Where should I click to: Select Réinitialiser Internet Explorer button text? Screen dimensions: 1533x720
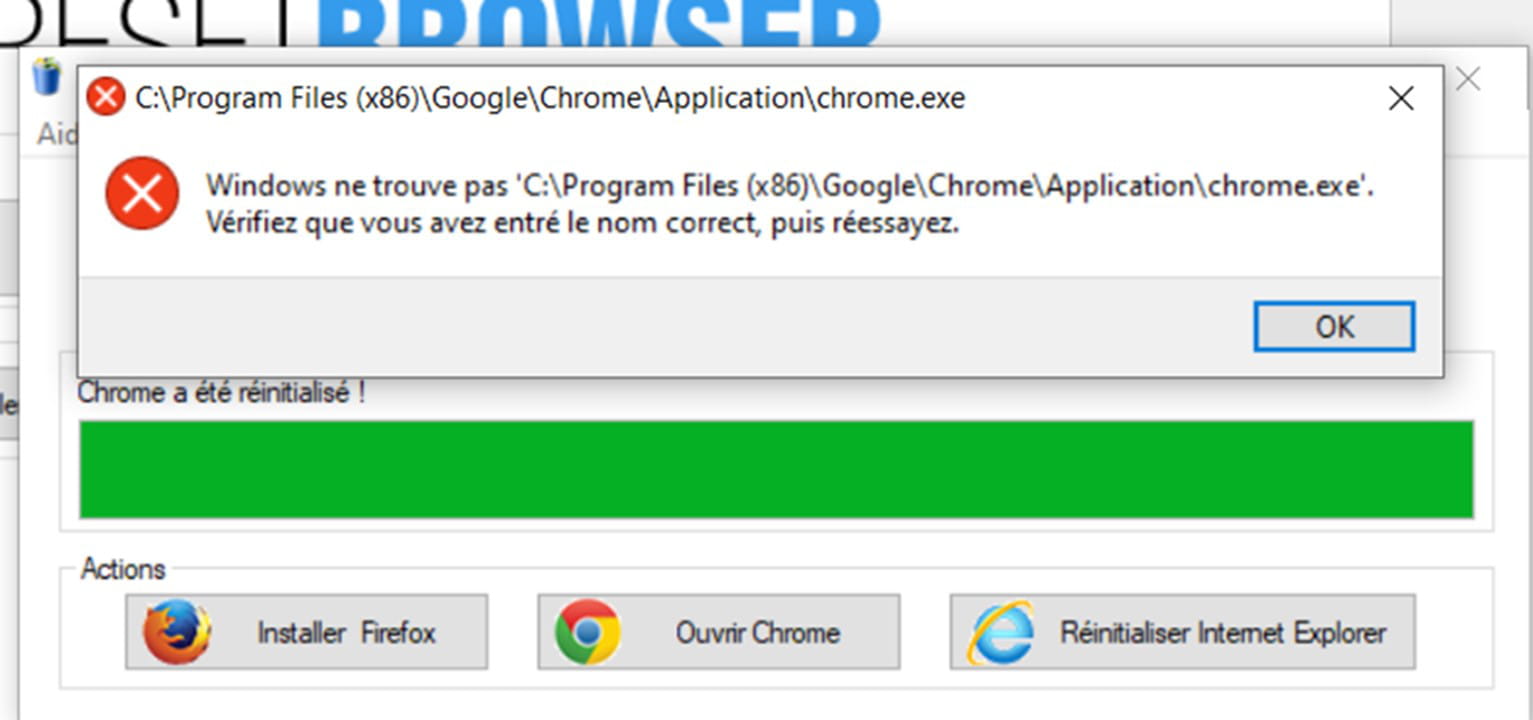[x=1223, y=633]
